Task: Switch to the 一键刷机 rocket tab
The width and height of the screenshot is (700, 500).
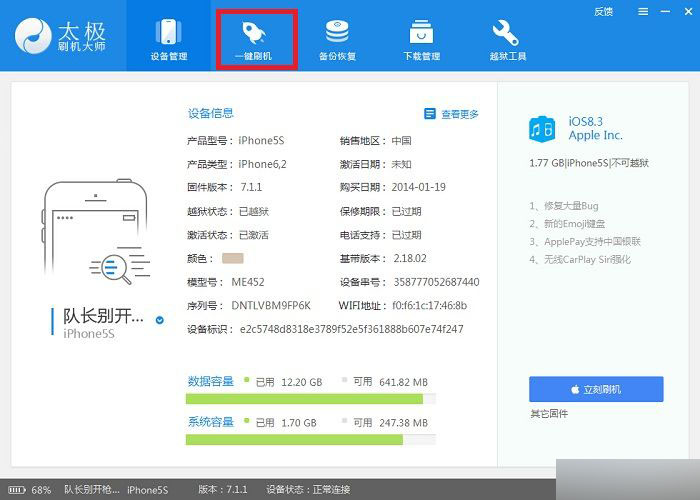Action: [254, 39]
